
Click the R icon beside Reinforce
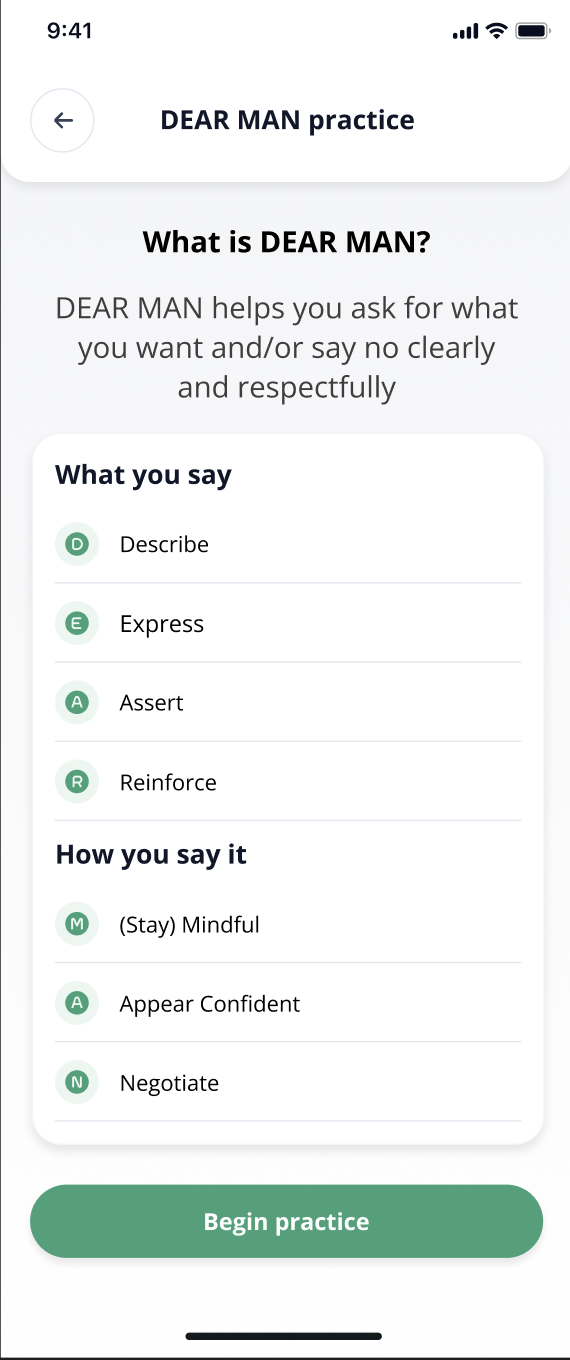click(77, 782)
